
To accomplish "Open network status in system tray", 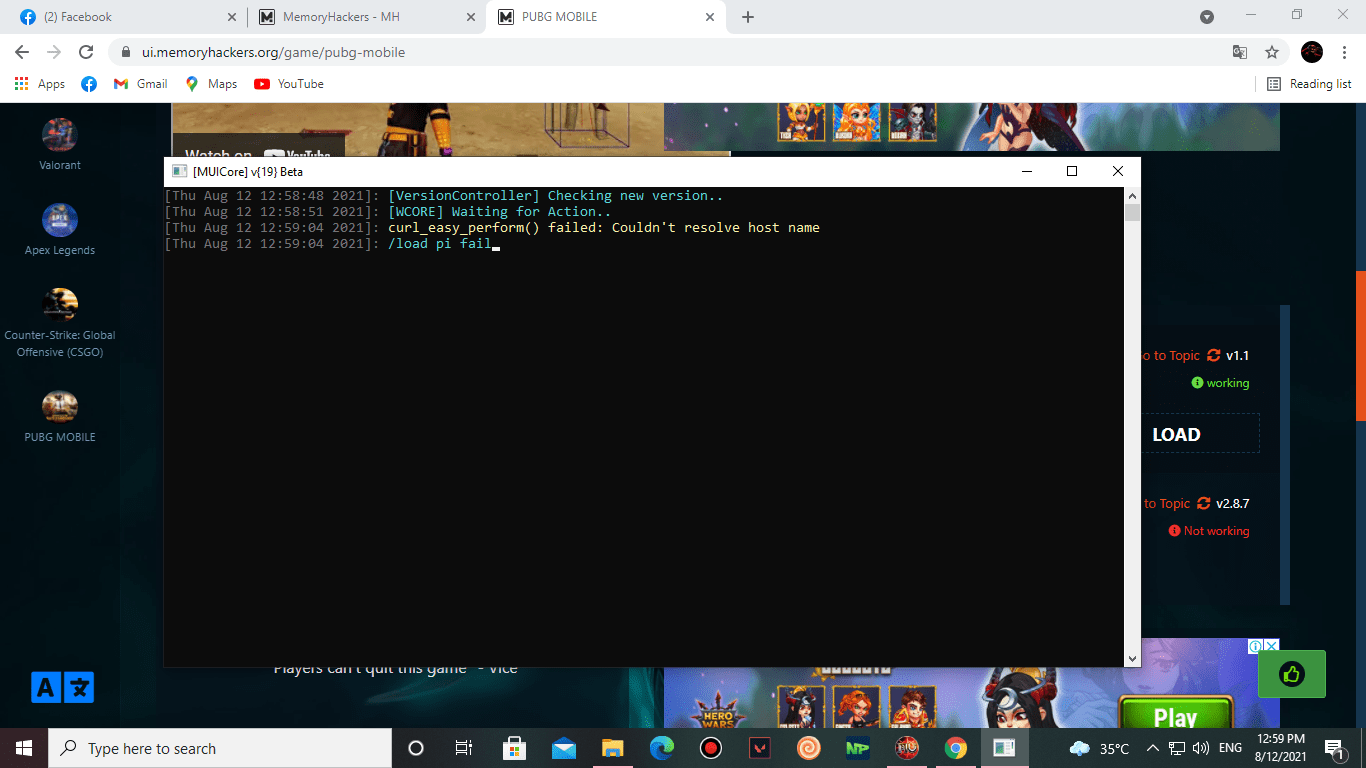I will click(x=1177, y=748).
